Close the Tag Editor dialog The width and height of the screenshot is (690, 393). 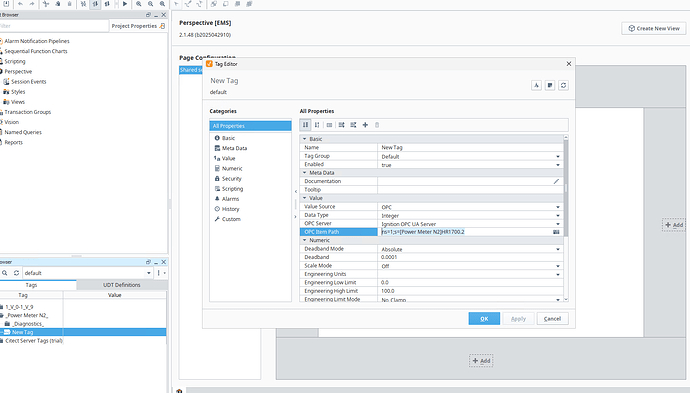tap(569, 64)
